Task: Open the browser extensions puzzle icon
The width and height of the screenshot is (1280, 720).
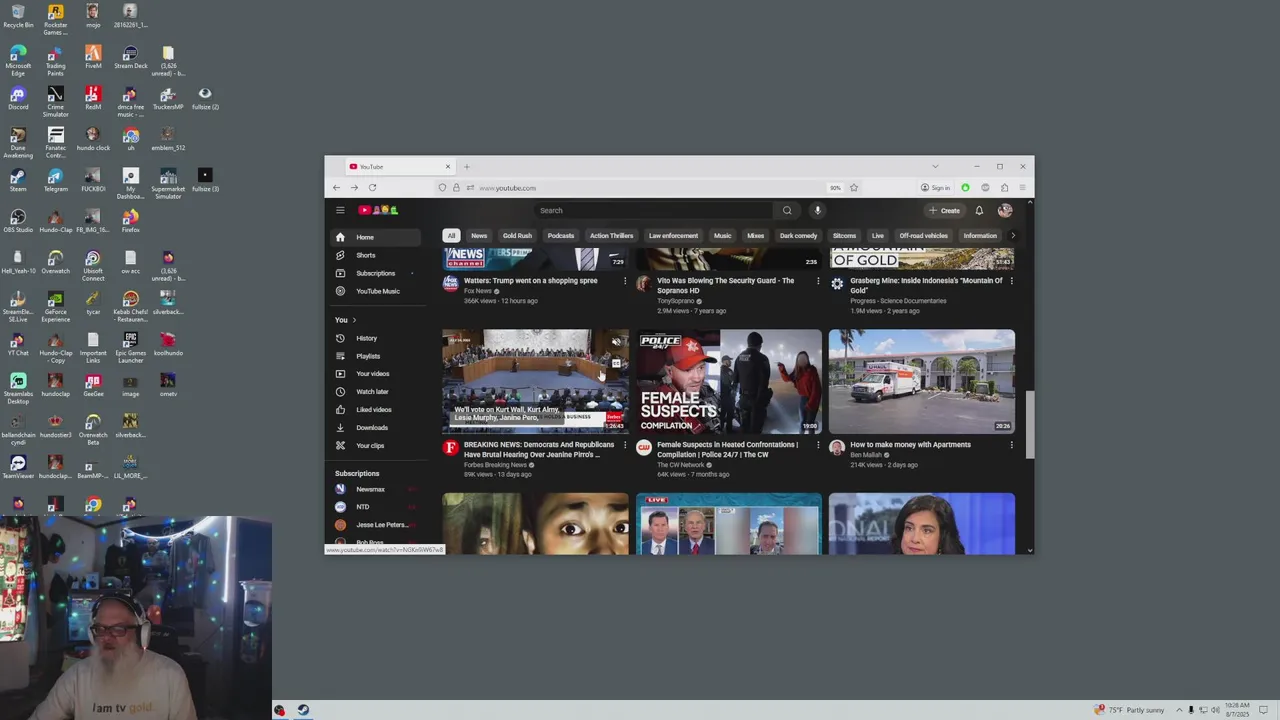Action: (1004, 187)
